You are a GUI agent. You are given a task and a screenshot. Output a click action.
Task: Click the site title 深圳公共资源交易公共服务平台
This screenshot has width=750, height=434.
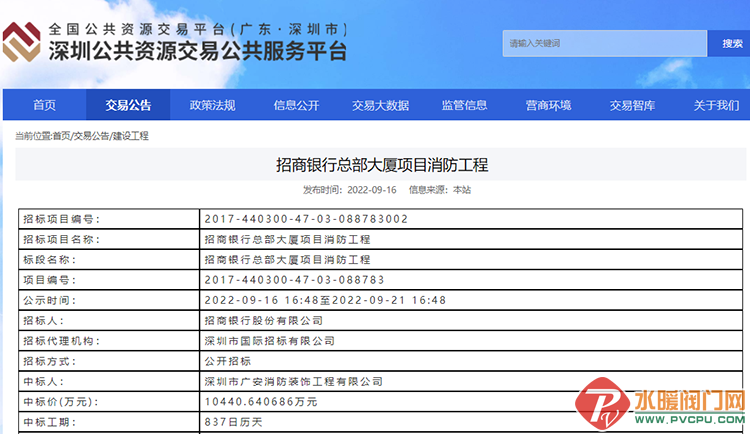(x=198, y=51)
